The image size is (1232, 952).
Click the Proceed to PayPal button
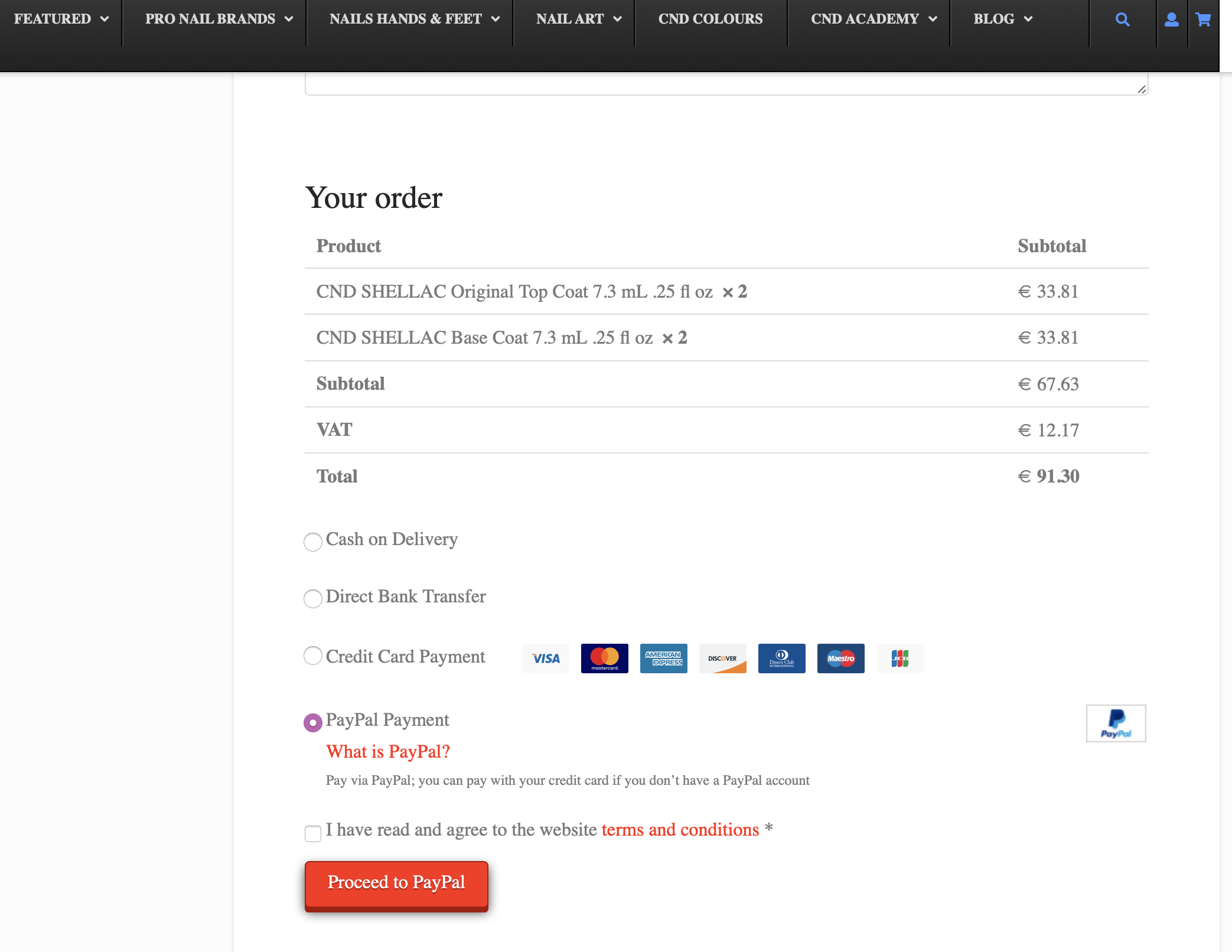396,885
